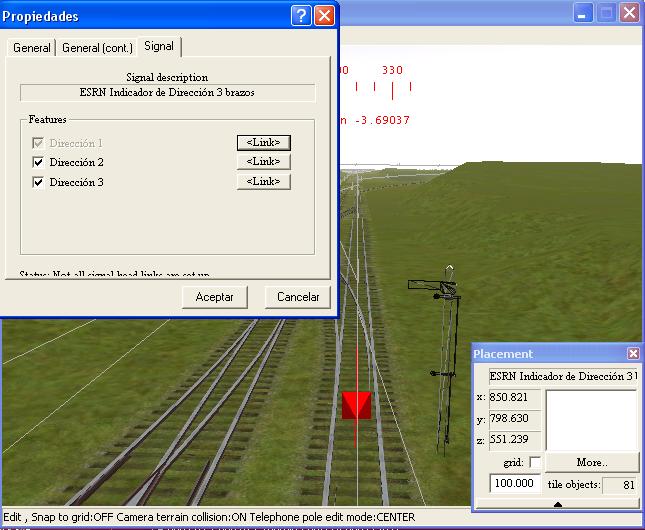Image resolution: width=645 pixels, height=530 pixels.
Task: Switch to the General tab
Action: point(32,47)
